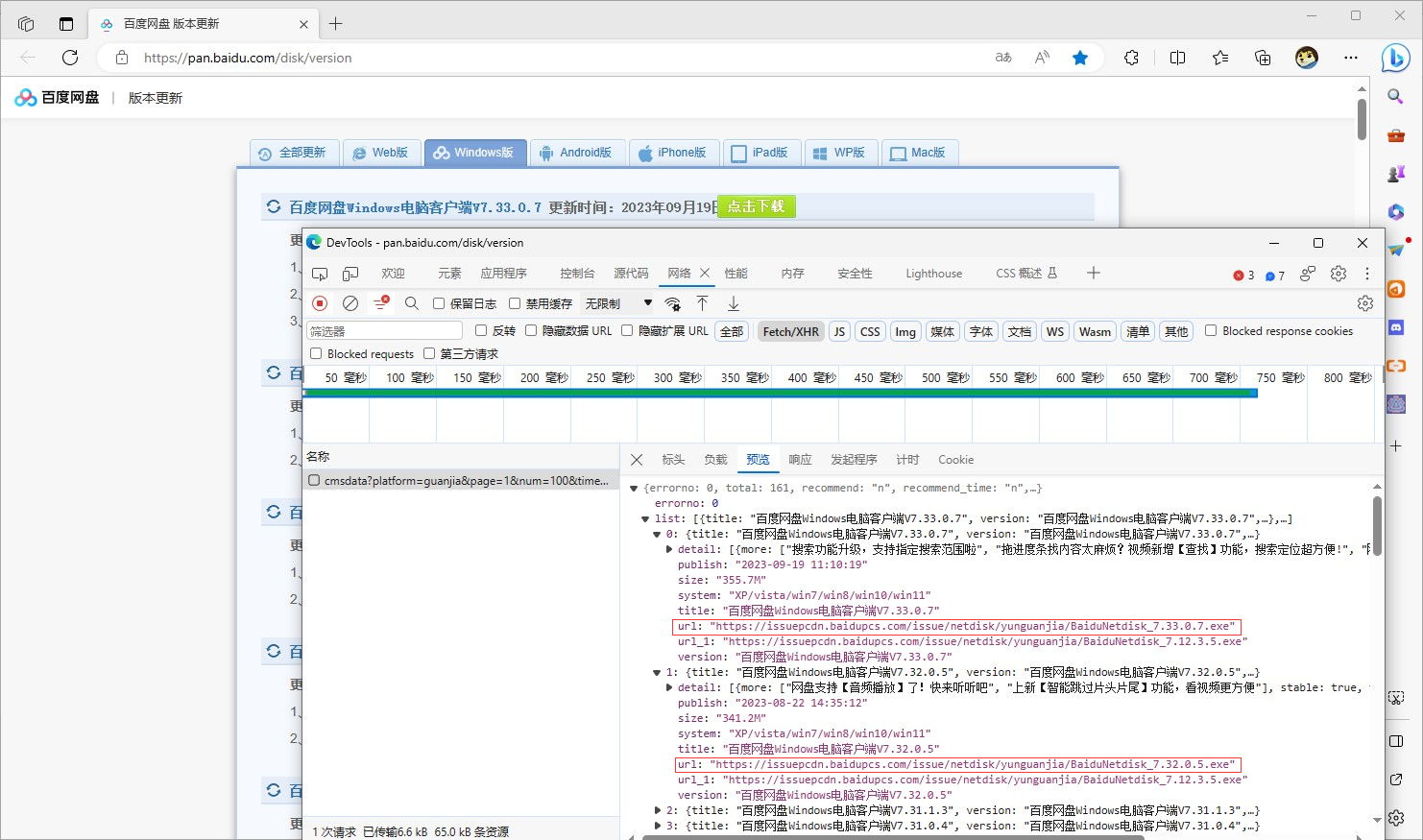
Task: Open the 响应 response tab
Action: tap(800, 460)
